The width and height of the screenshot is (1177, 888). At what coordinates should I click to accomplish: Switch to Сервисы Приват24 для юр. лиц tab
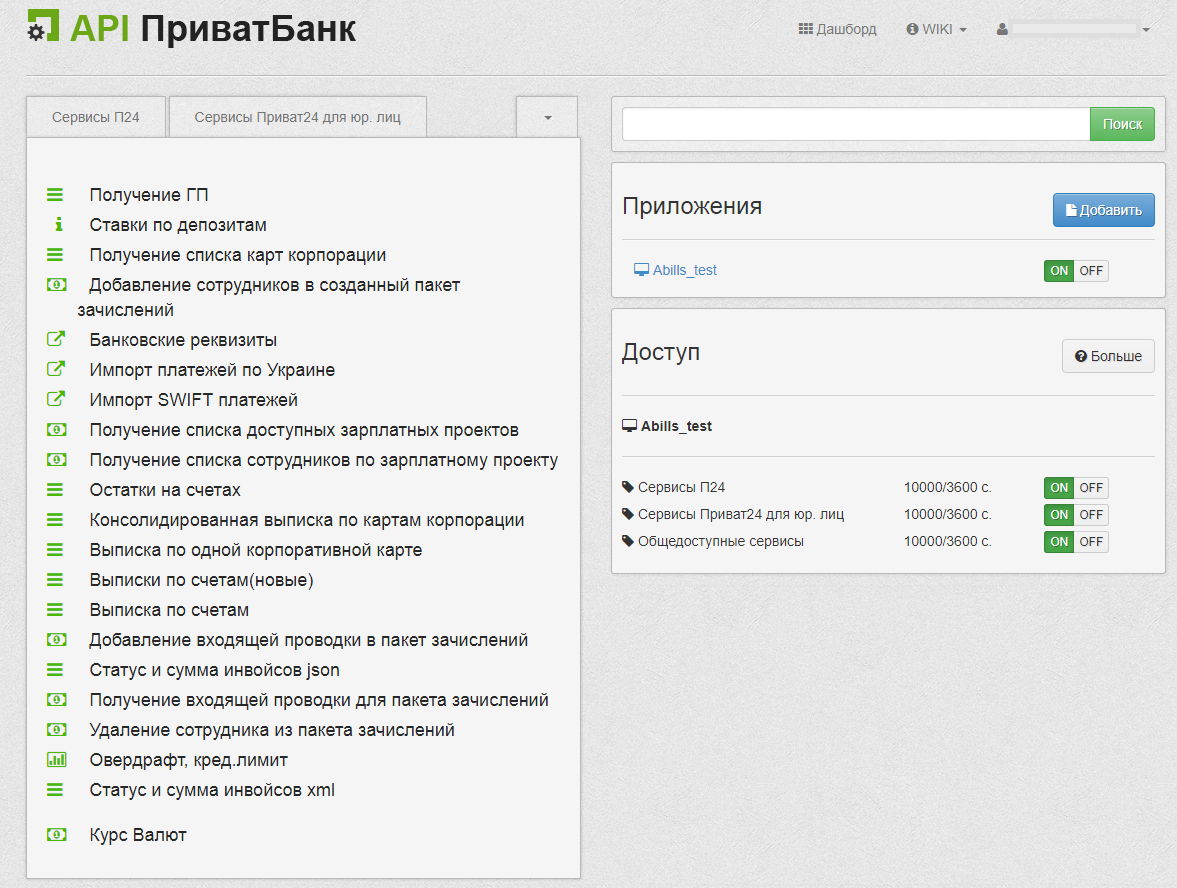click(x=298, y=117)
